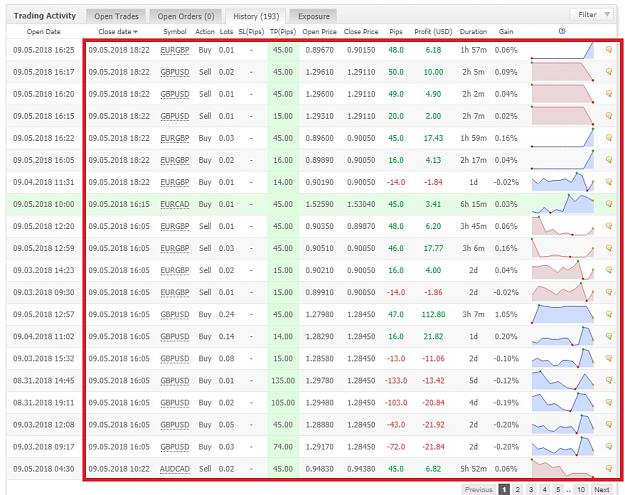Open comment icon for EURCAD 3.41 profit trade
The height and width of the screenshot is (495, 625).
coord(609,204)
